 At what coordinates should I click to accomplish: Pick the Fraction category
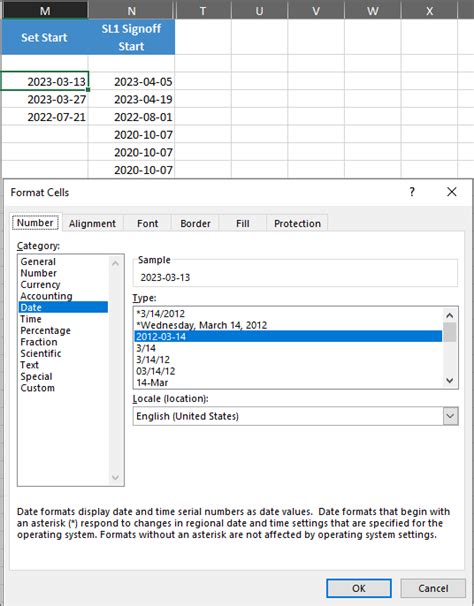point(63,342)
